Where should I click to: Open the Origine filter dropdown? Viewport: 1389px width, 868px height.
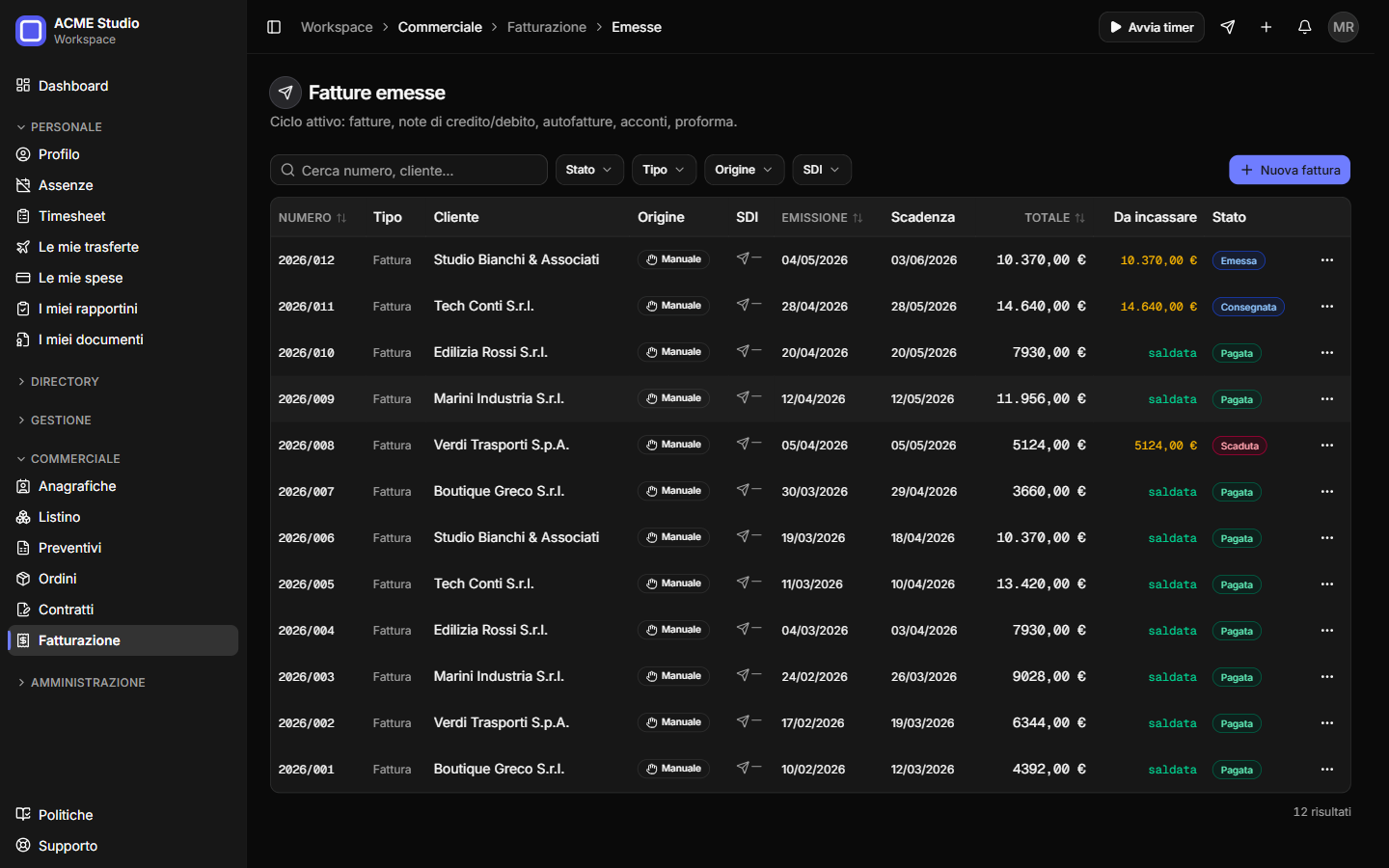pyautogui.click(x=744, y=170)
